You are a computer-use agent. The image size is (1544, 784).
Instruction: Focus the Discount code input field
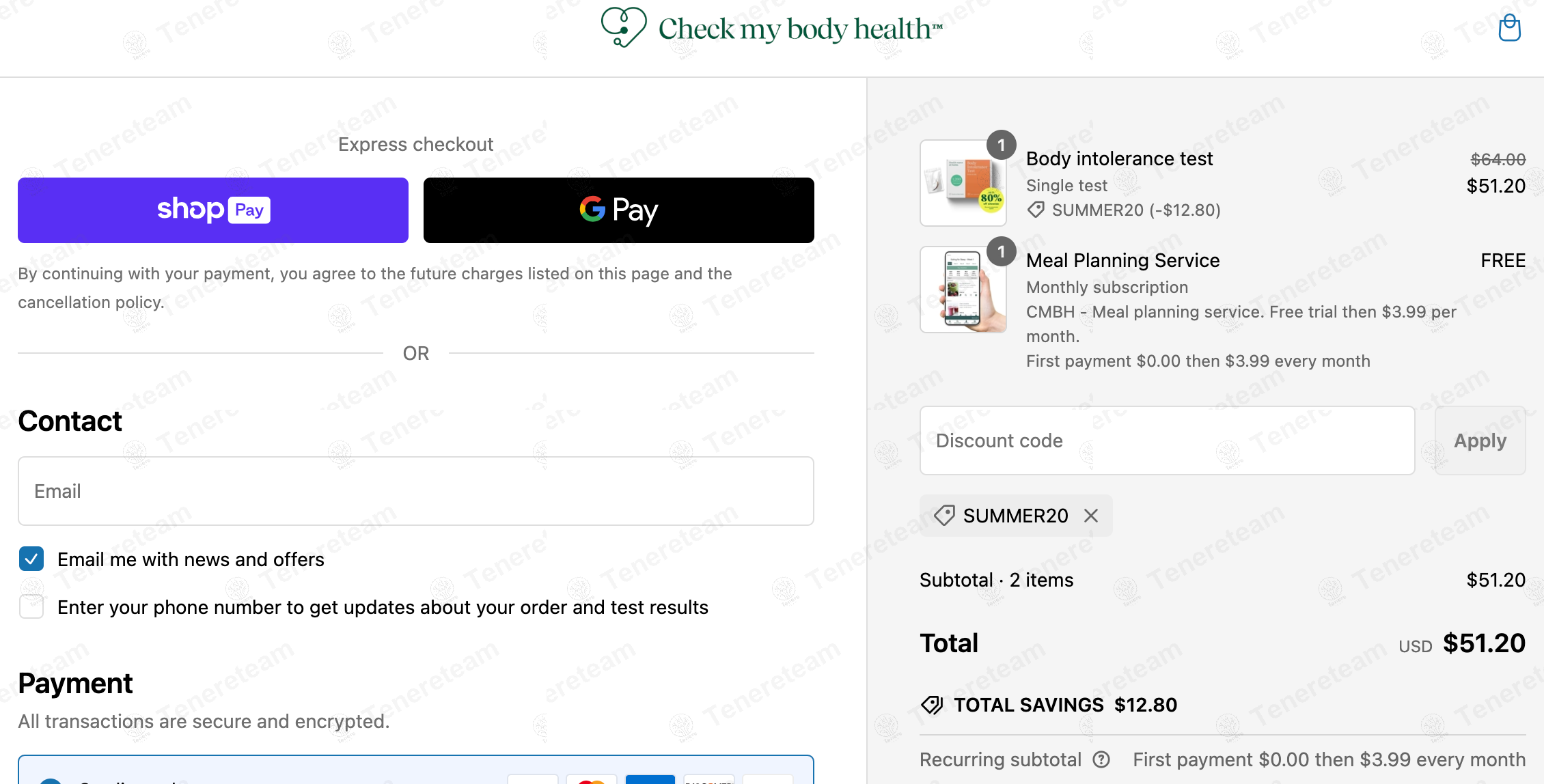click(x=1167, y=440)
